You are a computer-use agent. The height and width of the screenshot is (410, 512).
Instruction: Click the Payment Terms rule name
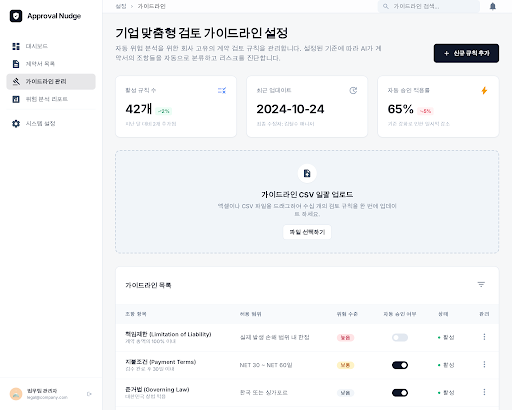(161, 362)
